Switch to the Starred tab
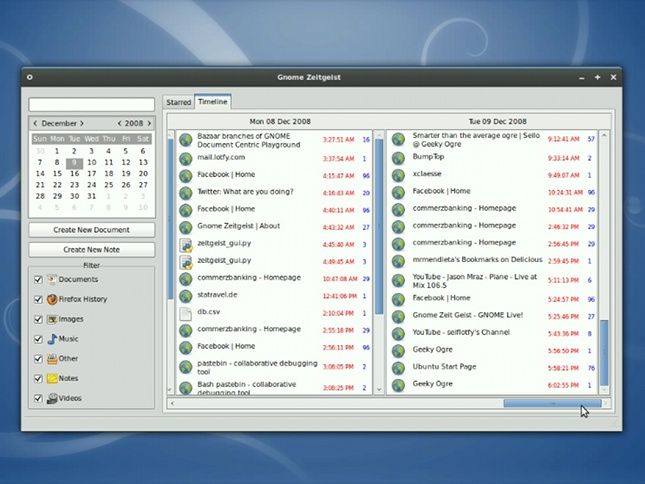 coord(179,102)
